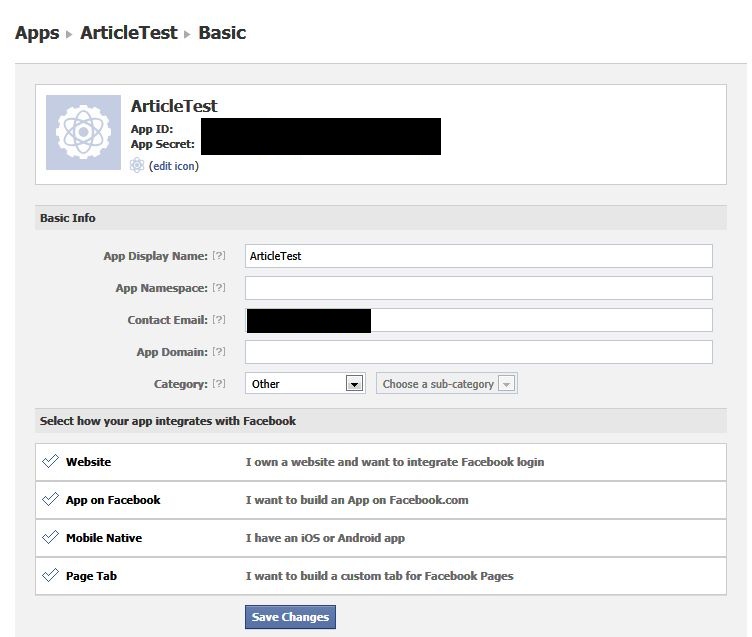The image size is (752, 637).
Task: Click the App on Facebook checkmark icon
Action: click(x=50, y=499)
